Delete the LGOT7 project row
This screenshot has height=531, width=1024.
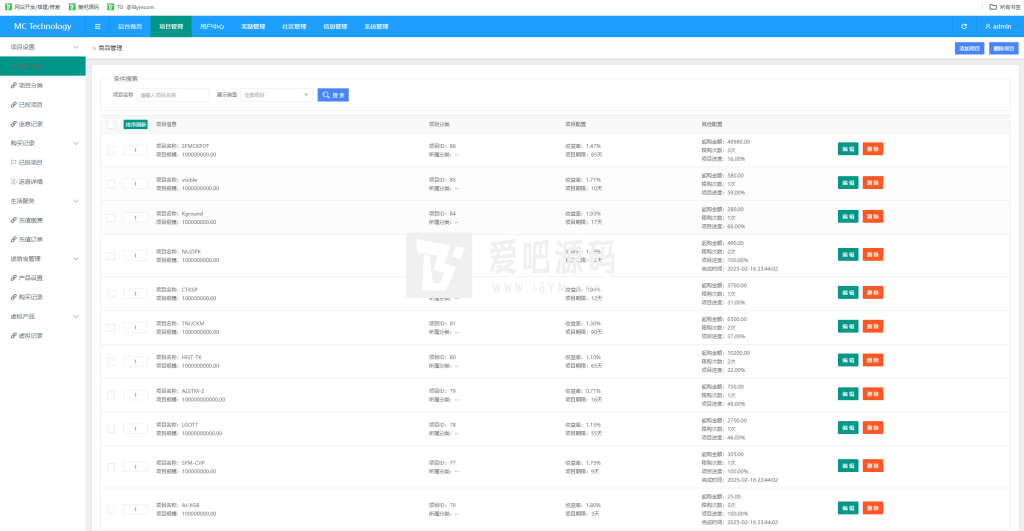[x=873, y=428]
